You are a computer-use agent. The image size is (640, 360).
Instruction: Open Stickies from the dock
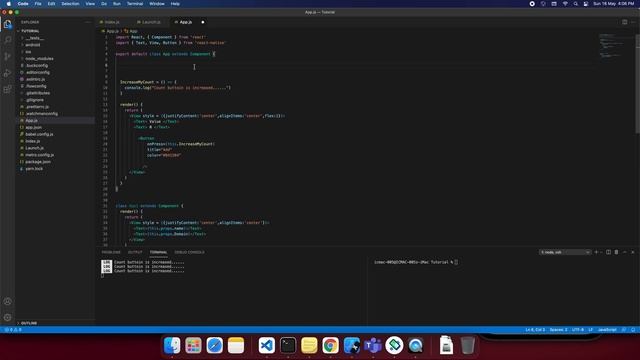tap(309, 346)
